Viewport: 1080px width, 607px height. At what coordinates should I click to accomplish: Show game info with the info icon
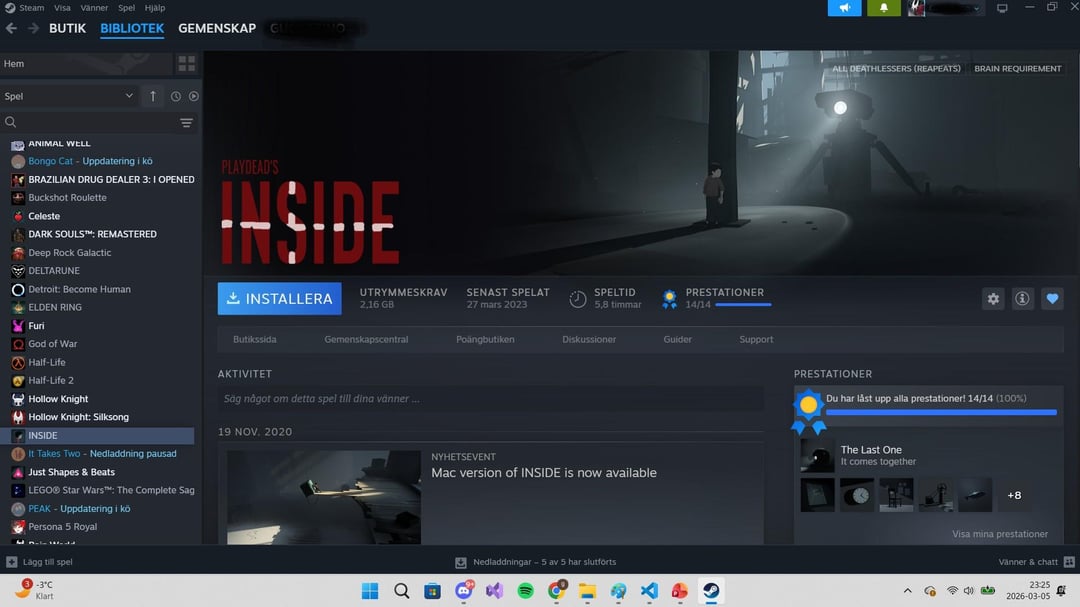(x=1022, y=298)
